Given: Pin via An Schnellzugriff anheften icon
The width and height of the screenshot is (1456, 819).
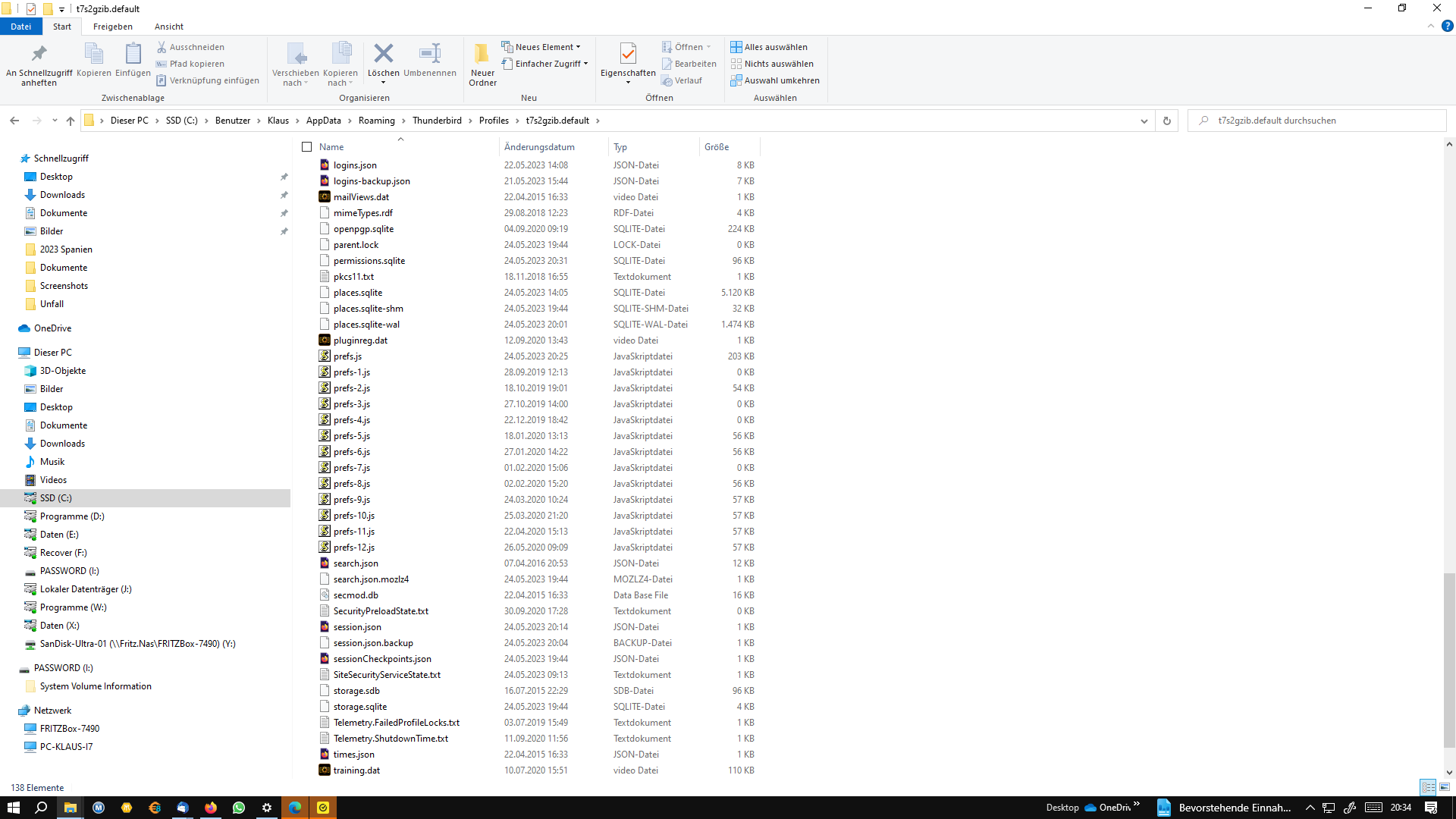Looking at the screenshot, I should point(39,54).
